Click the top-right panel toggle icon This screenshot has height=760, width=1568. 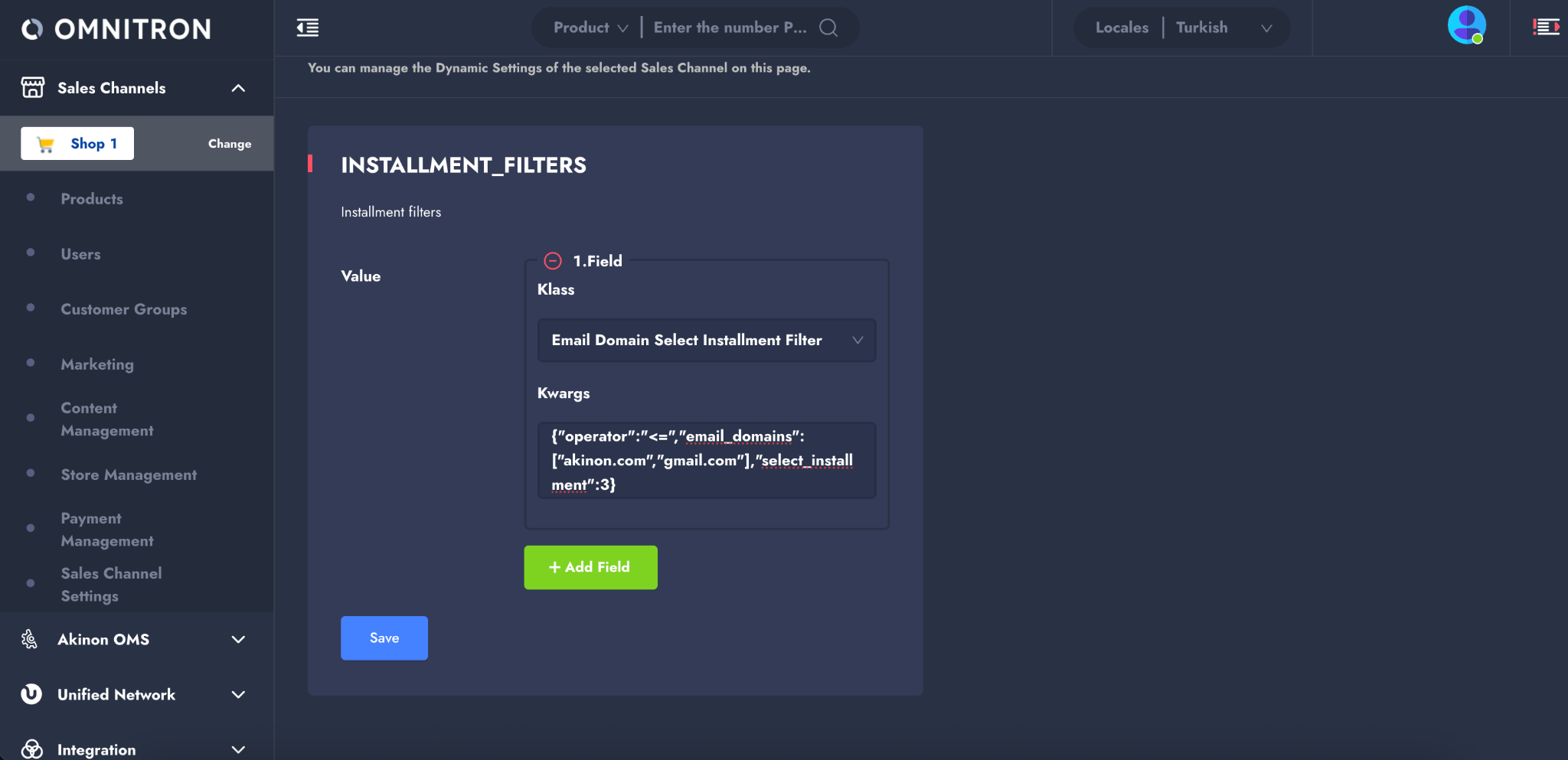tap(1545, 28)
